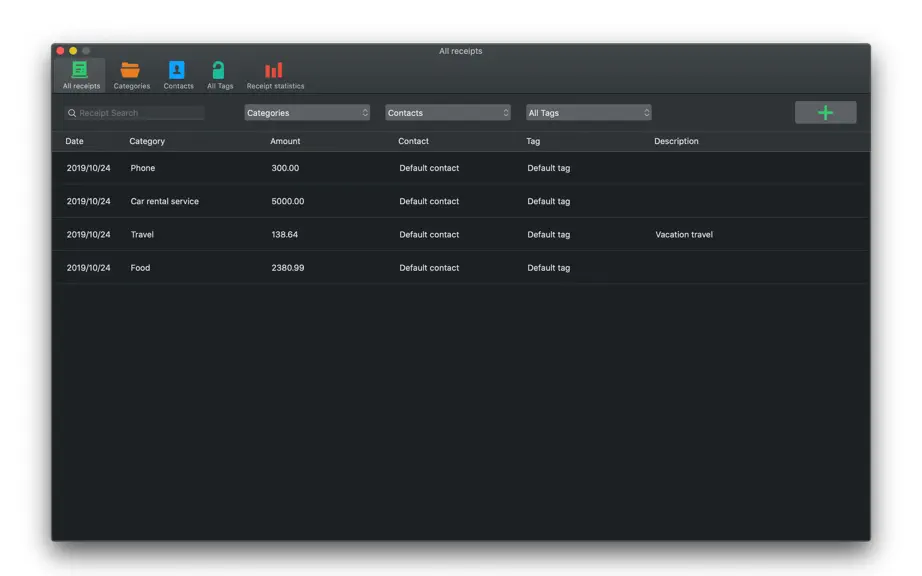
Task: Click Default contact in the Food row
Action: point(429,267)
